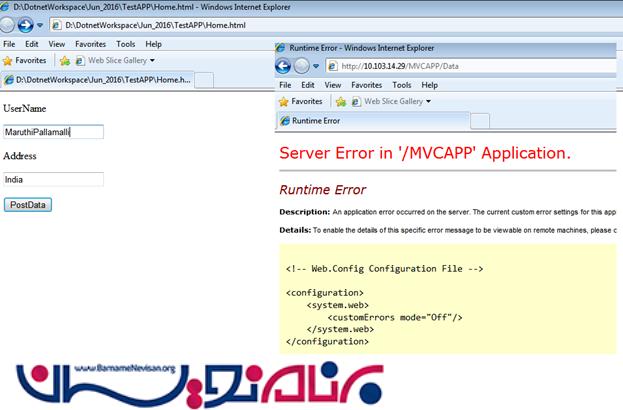Screen dimensions: 623x410
Task: Click the UserName field containing MaruthiPallamalli
Action: pos(53,131)
